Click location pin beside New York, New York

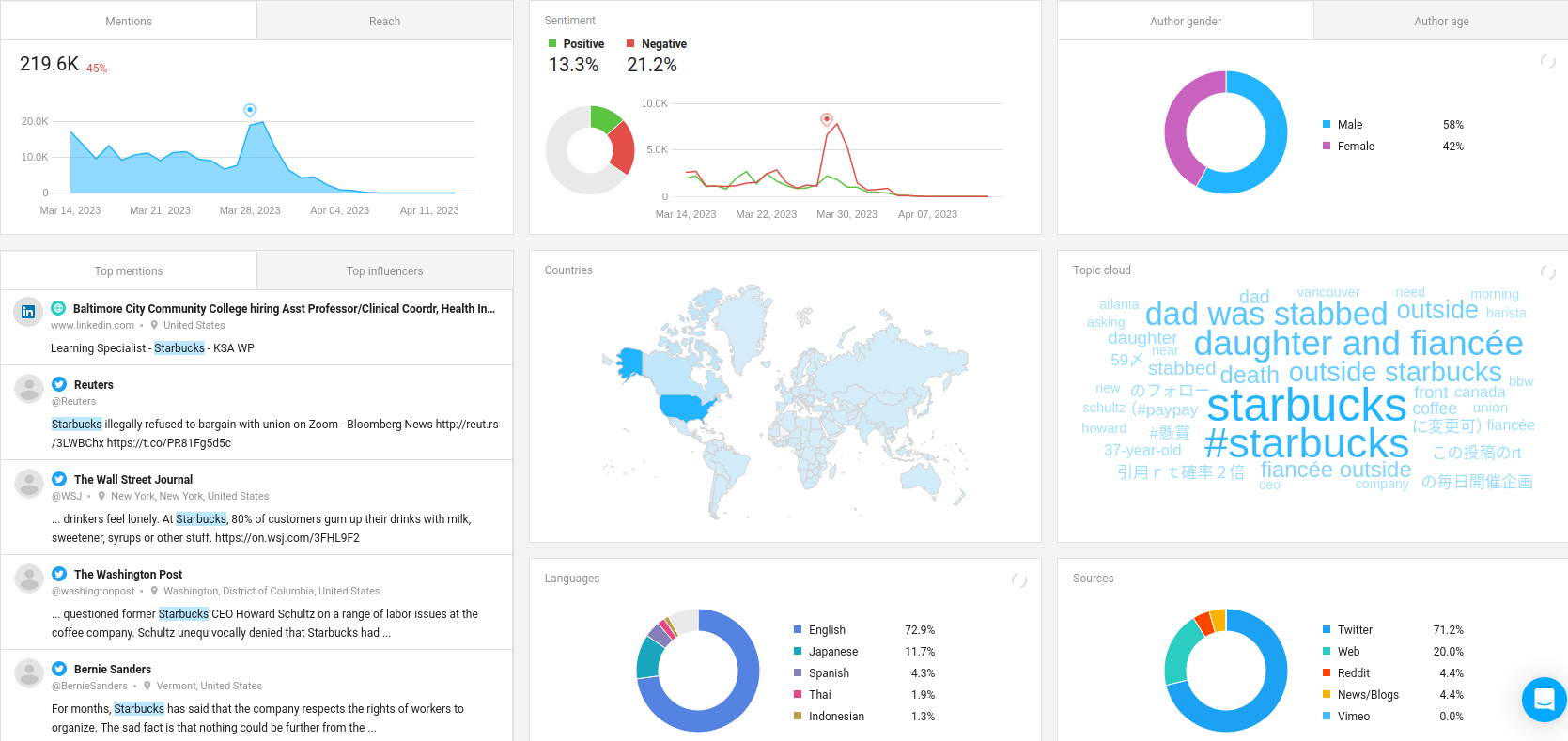[101, 496]
